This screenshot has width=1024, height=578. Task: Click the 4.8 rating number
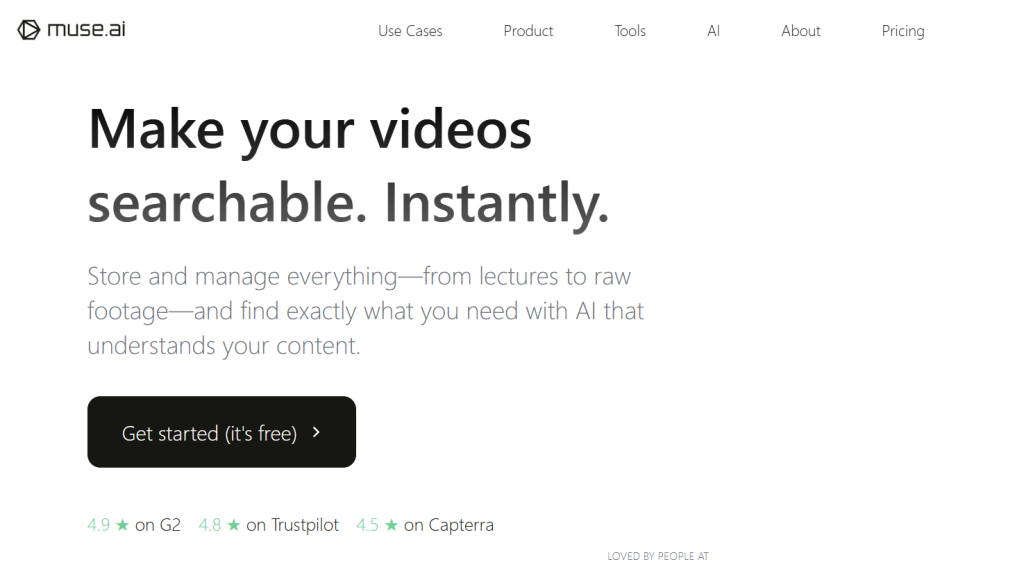[210, 525]
